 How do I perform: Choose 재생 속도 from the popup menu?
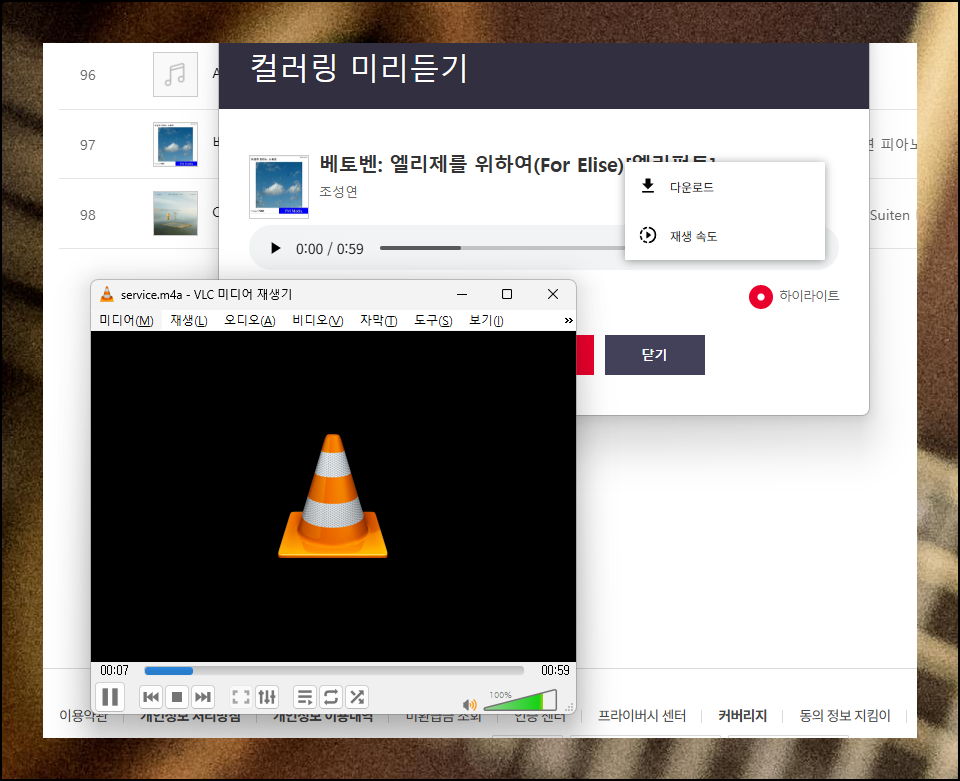pyautogui.click(x=725, y=236)
